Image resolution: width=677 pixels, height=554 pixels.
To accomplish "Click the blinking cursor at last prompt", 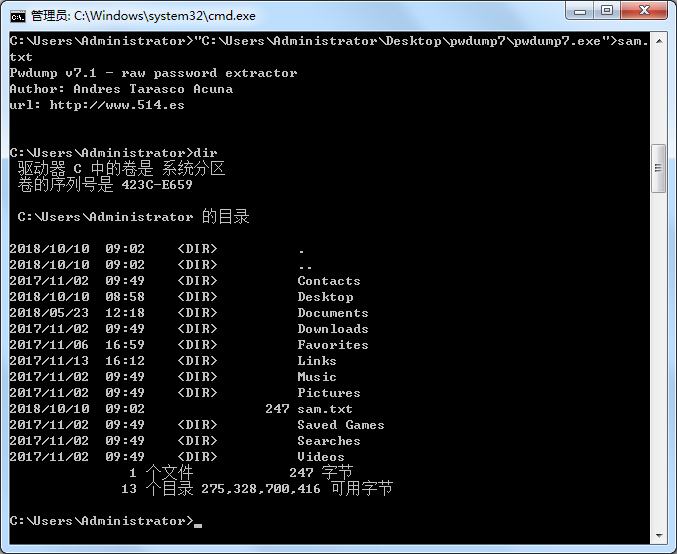I will 198,524.
